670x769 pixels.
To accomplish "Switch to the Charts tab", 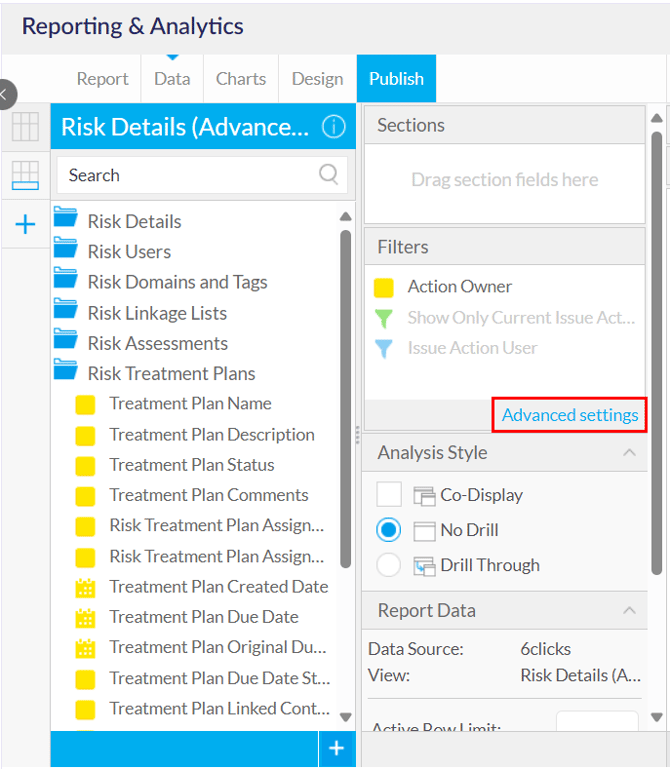I will point(241,79).
